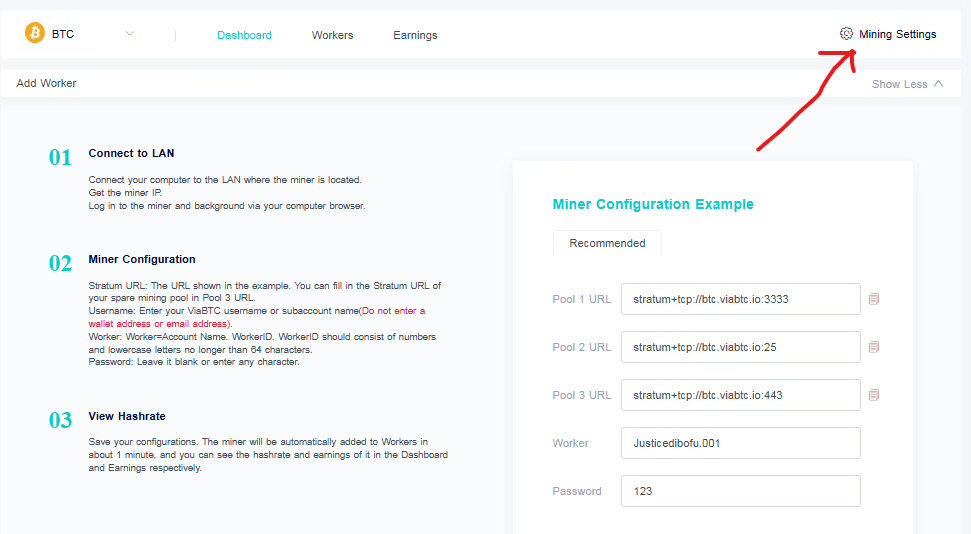Copy the Pool 2 URL
Screen dimensions: 971x534
[x=874, y=347]
